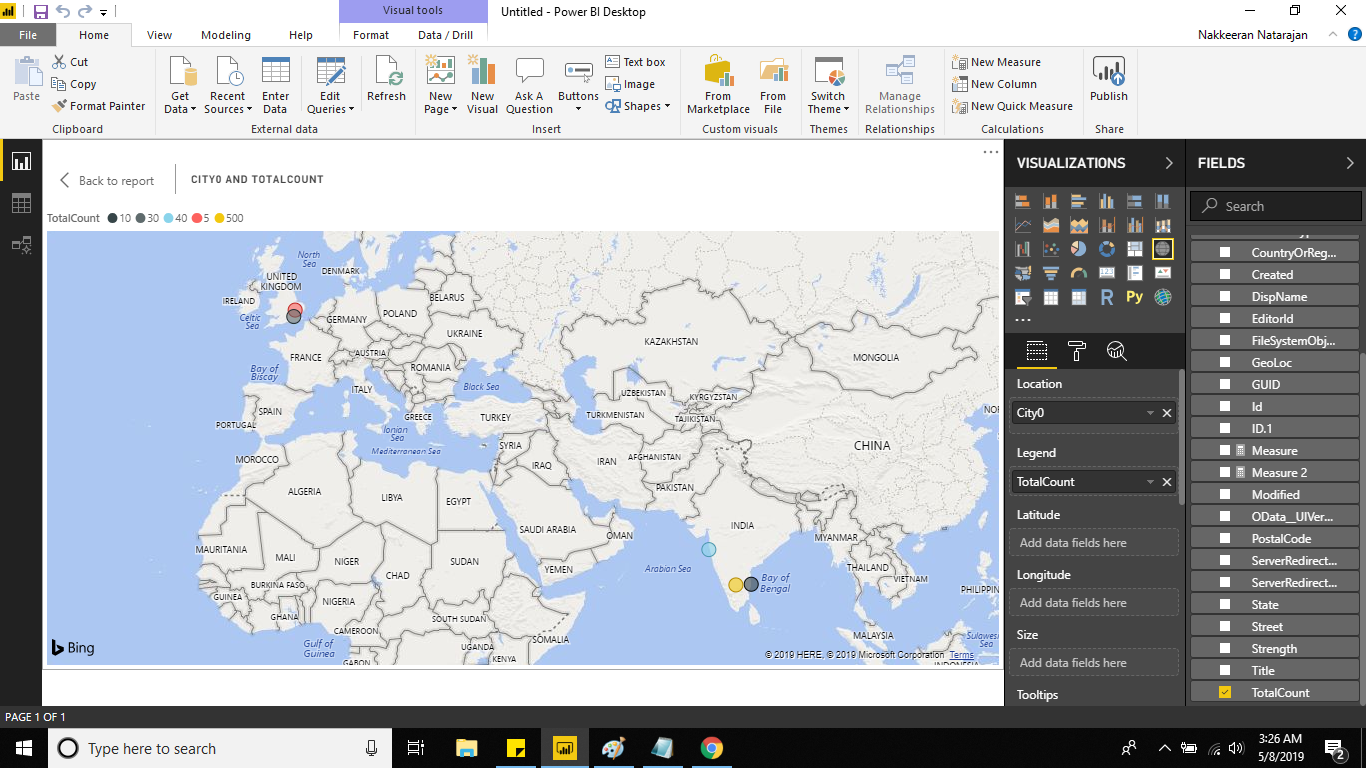Image resolution: width=1366 pixels, height=768 pixels.
Task: Choose the line chart visual
Action: click(1023, 225)
